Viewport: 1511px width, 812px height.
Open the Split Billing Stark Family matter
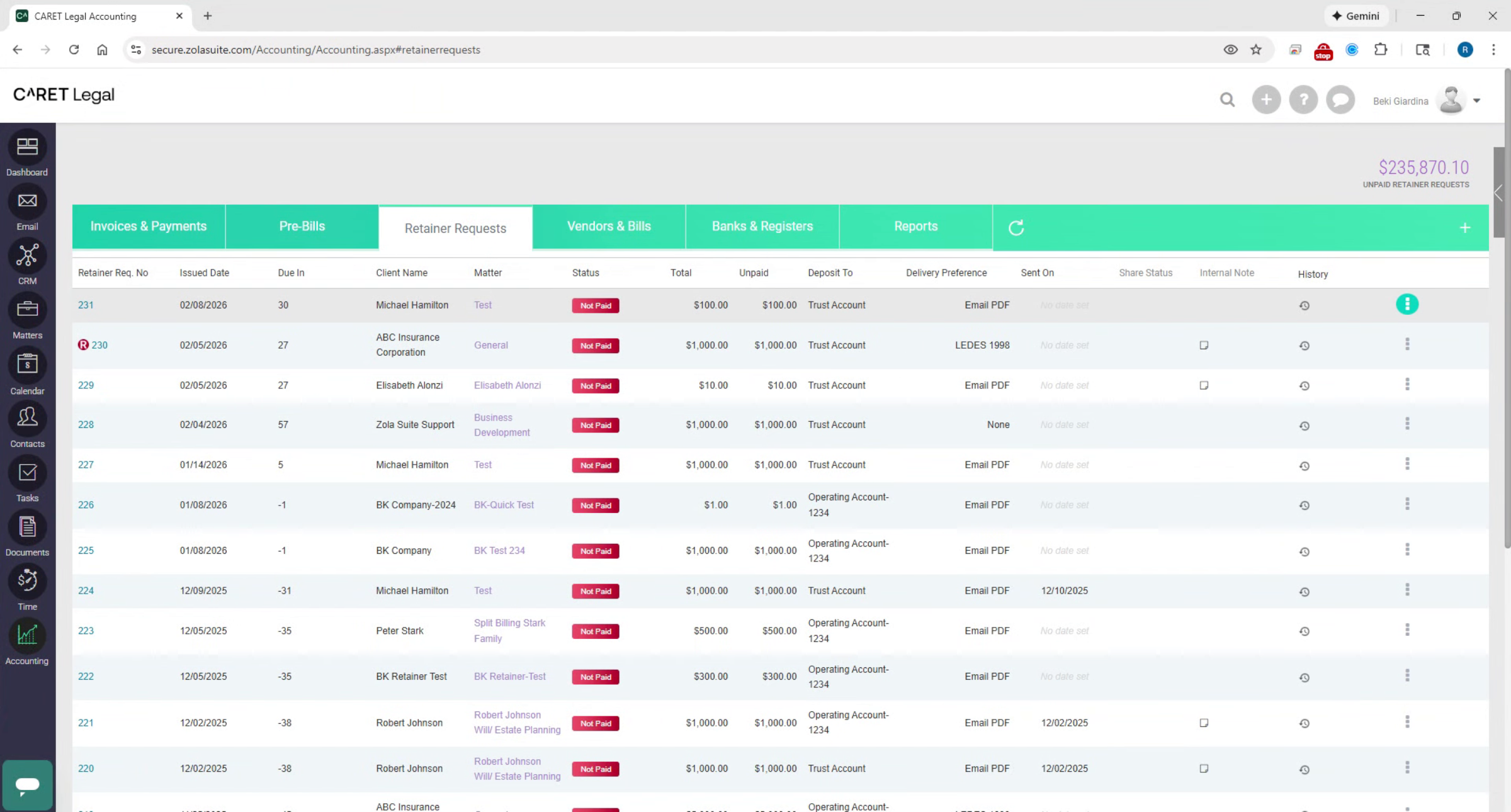(509, 631)
